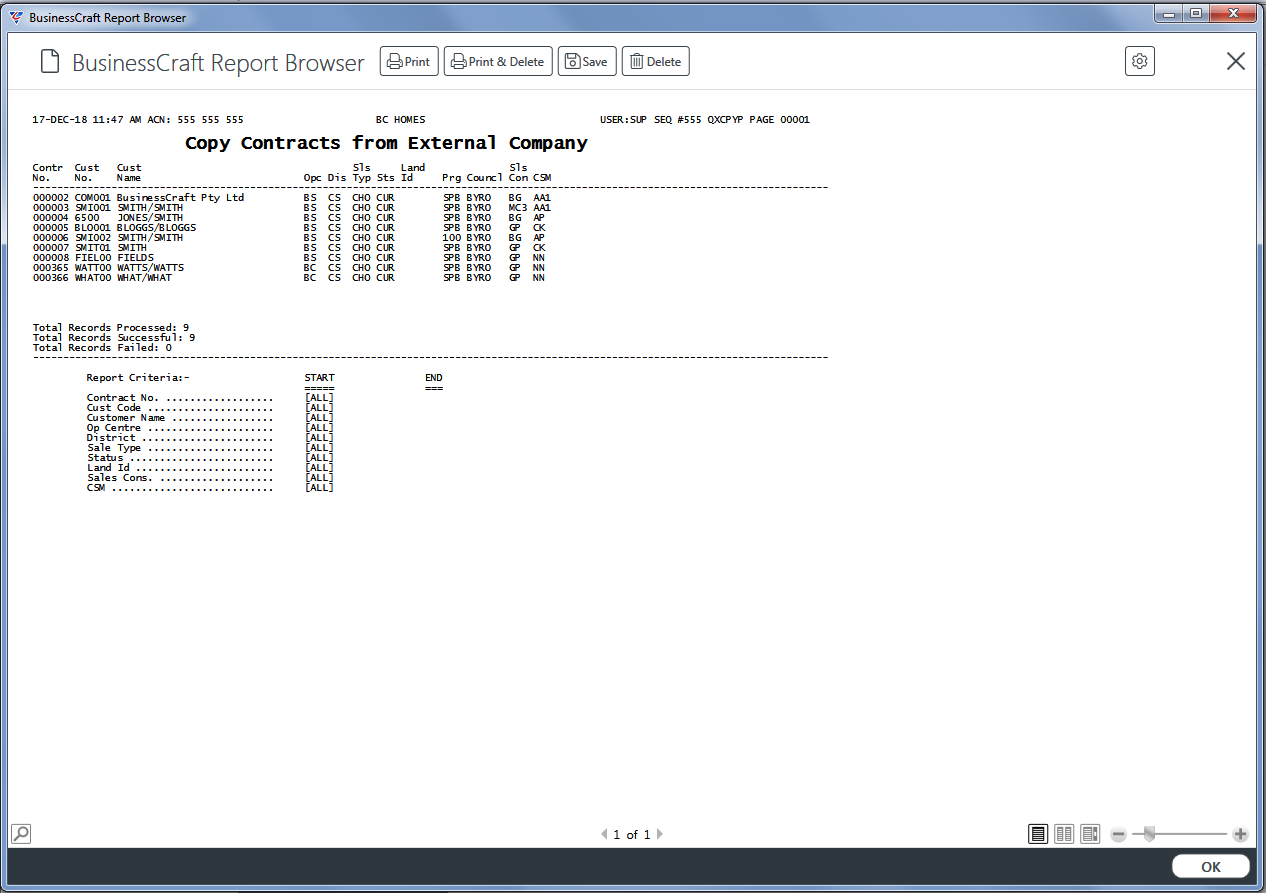Viewport: 1266px width, 893px height.
Task: Select the BLOGGS/BLOGGS customer name
Action: tap(156, 228)
